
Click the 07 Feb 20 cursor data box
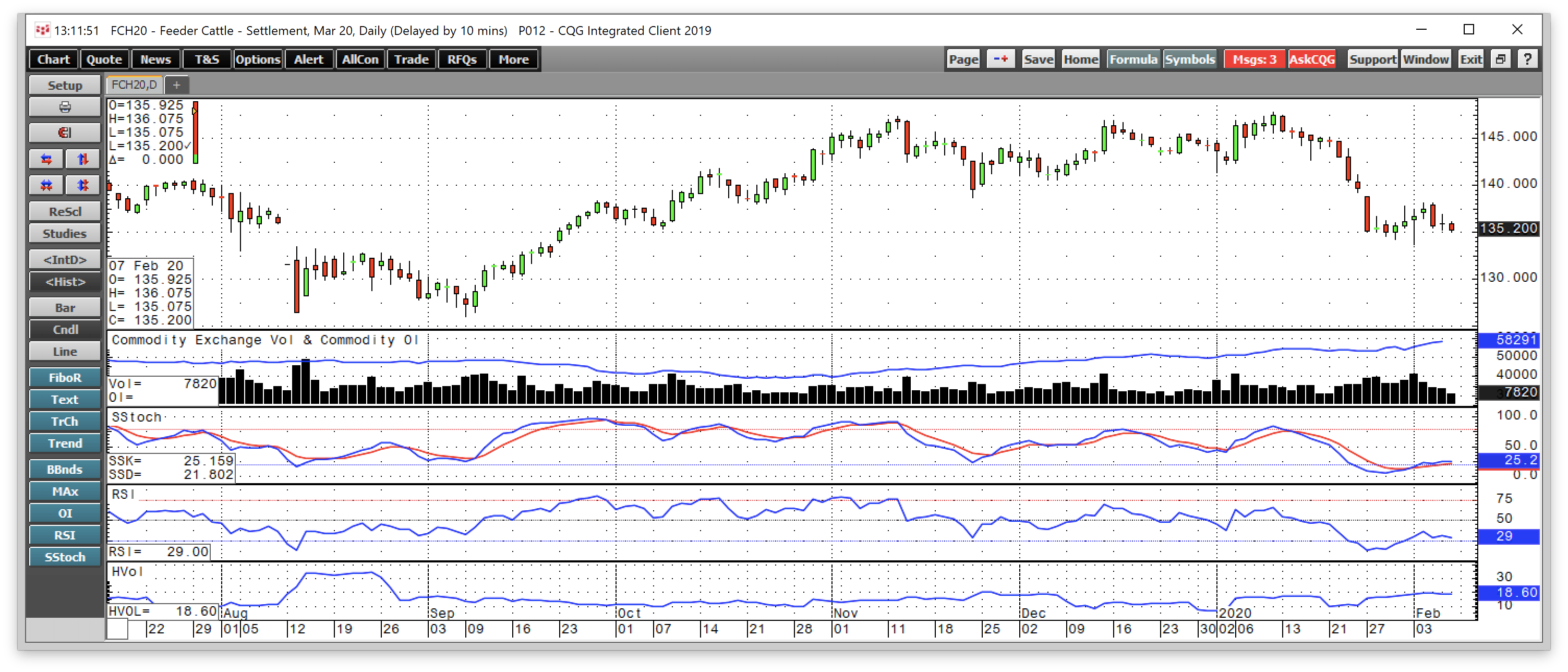coord(150,293)
